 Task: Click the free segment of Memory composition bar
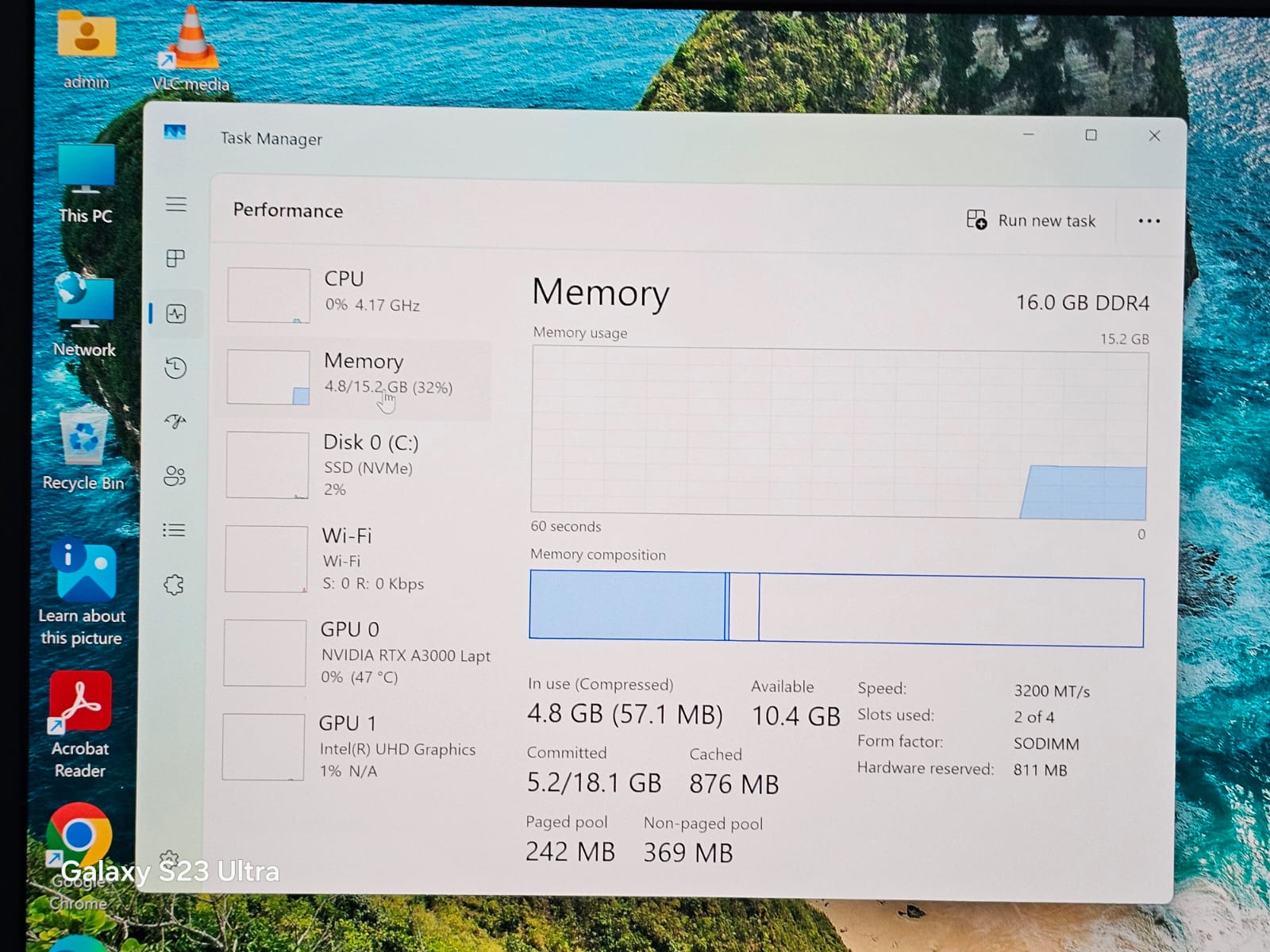click(951, 611)
